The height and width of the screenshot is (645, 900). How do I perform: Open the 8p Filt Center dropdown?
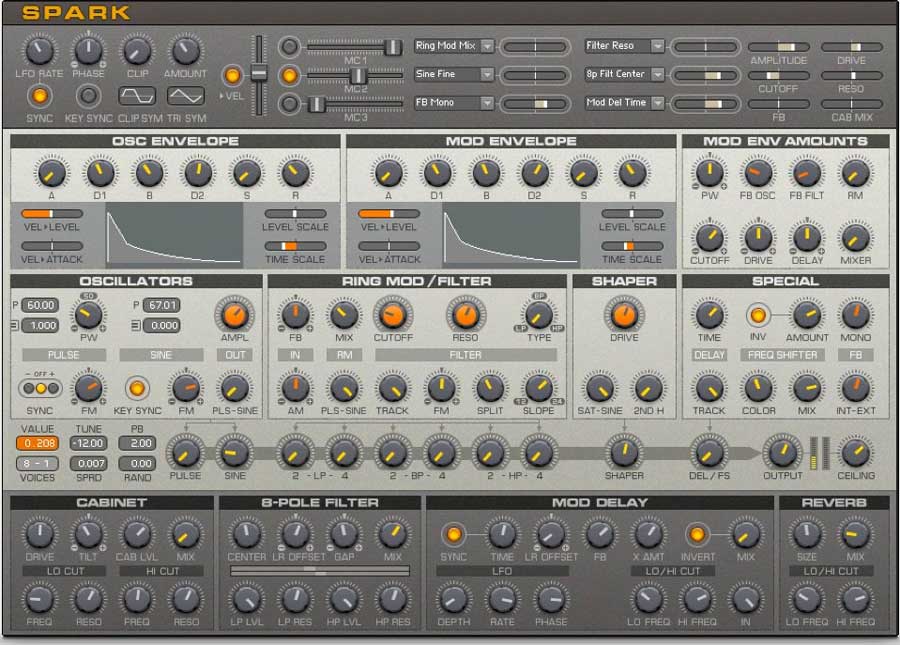pyautogui.click(x=624, y=74)
